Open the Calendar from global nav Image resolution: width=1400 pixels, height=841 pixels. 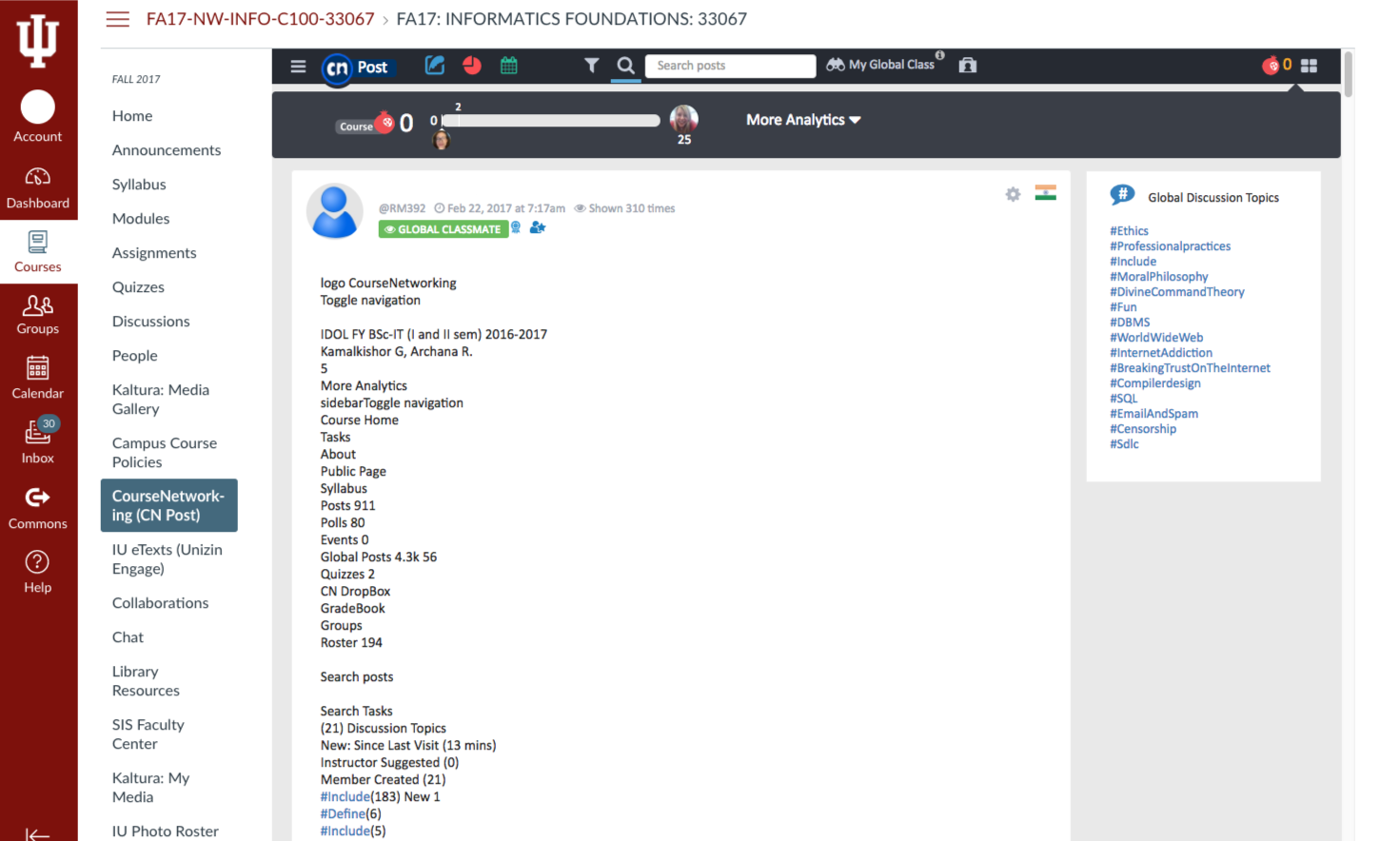point(38,378)
